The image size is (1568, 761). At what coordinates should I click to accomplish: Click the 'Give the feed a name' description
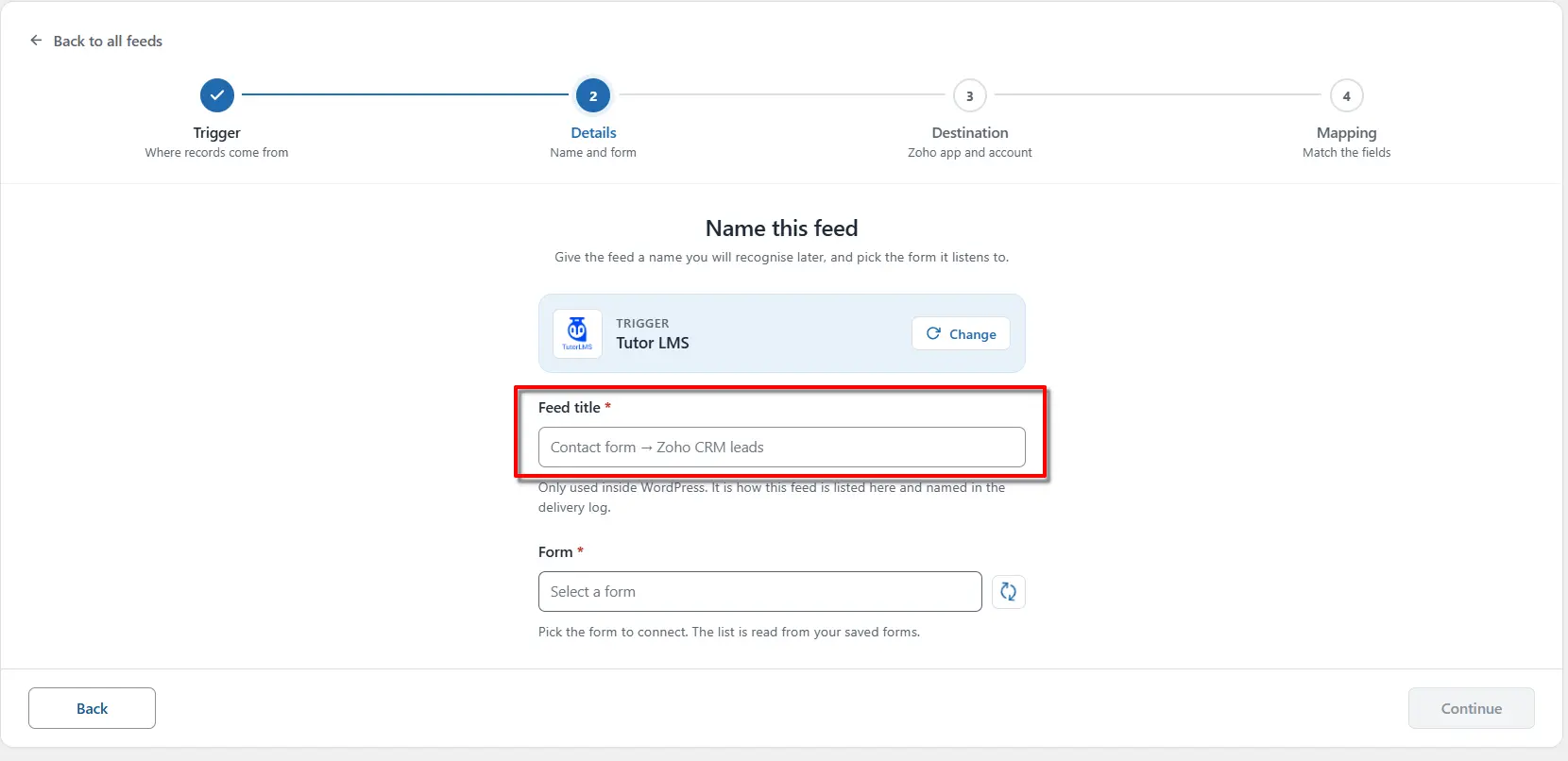(781, 257)
